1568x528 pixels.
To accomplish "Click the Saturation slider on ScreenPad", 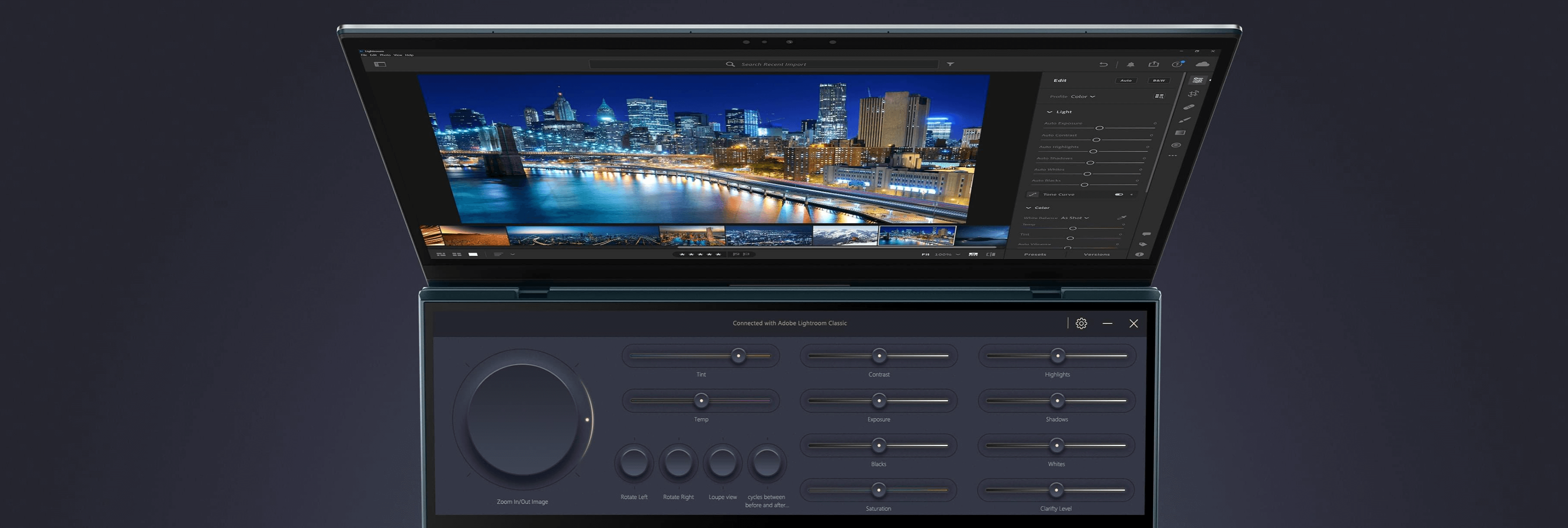I will 878,490.
